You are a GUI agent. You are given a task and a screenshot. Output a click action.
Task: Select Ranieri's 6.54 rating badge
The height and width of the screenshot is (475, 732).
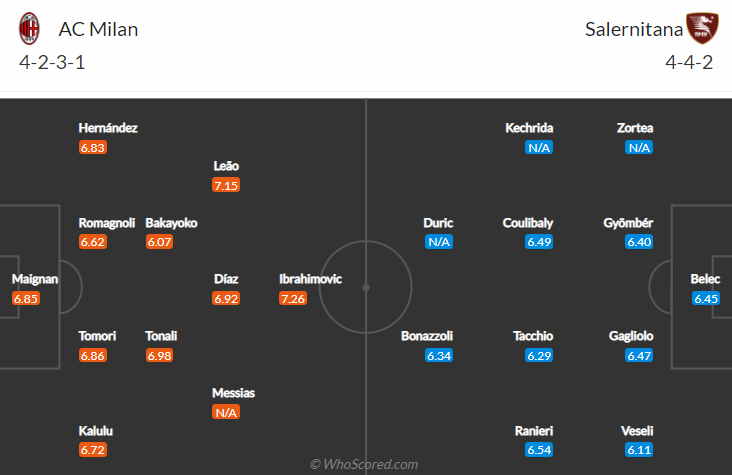(x=539, y=450)
